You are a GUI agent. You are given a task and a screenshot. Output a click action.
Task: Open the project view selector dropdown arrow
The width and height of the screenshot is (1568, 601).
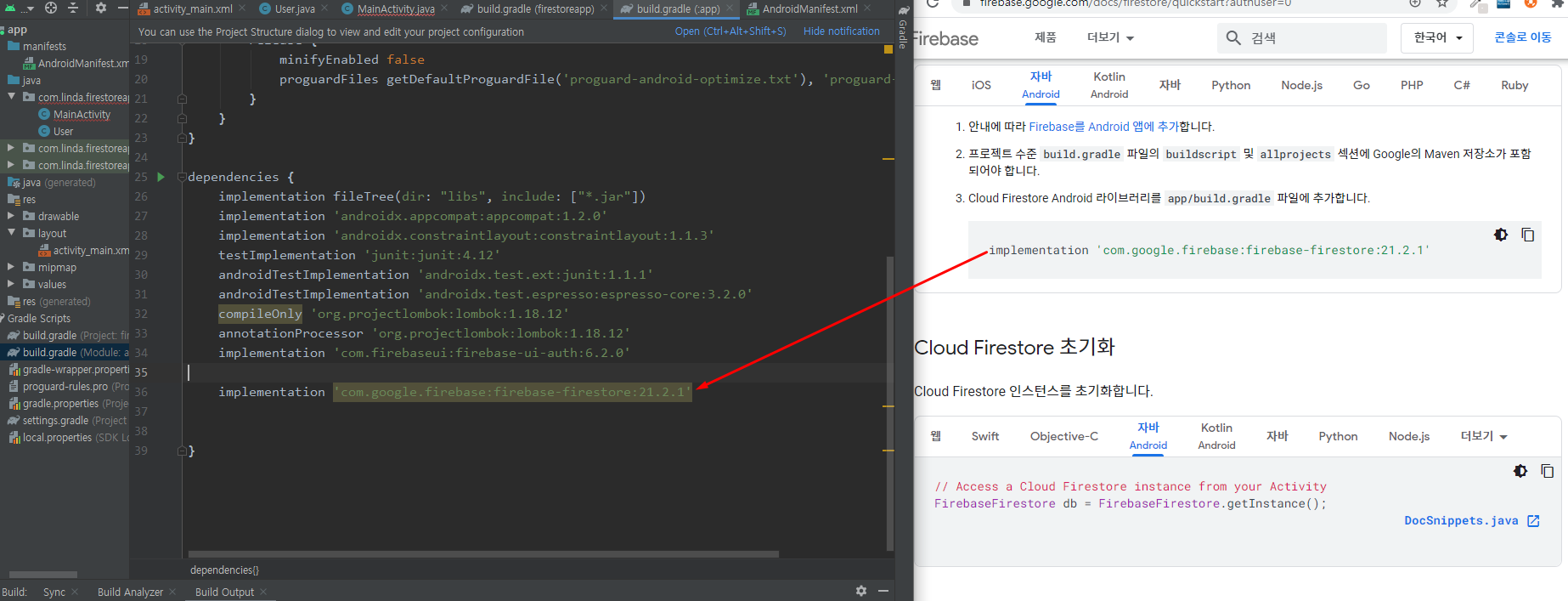tap(31, 9)
